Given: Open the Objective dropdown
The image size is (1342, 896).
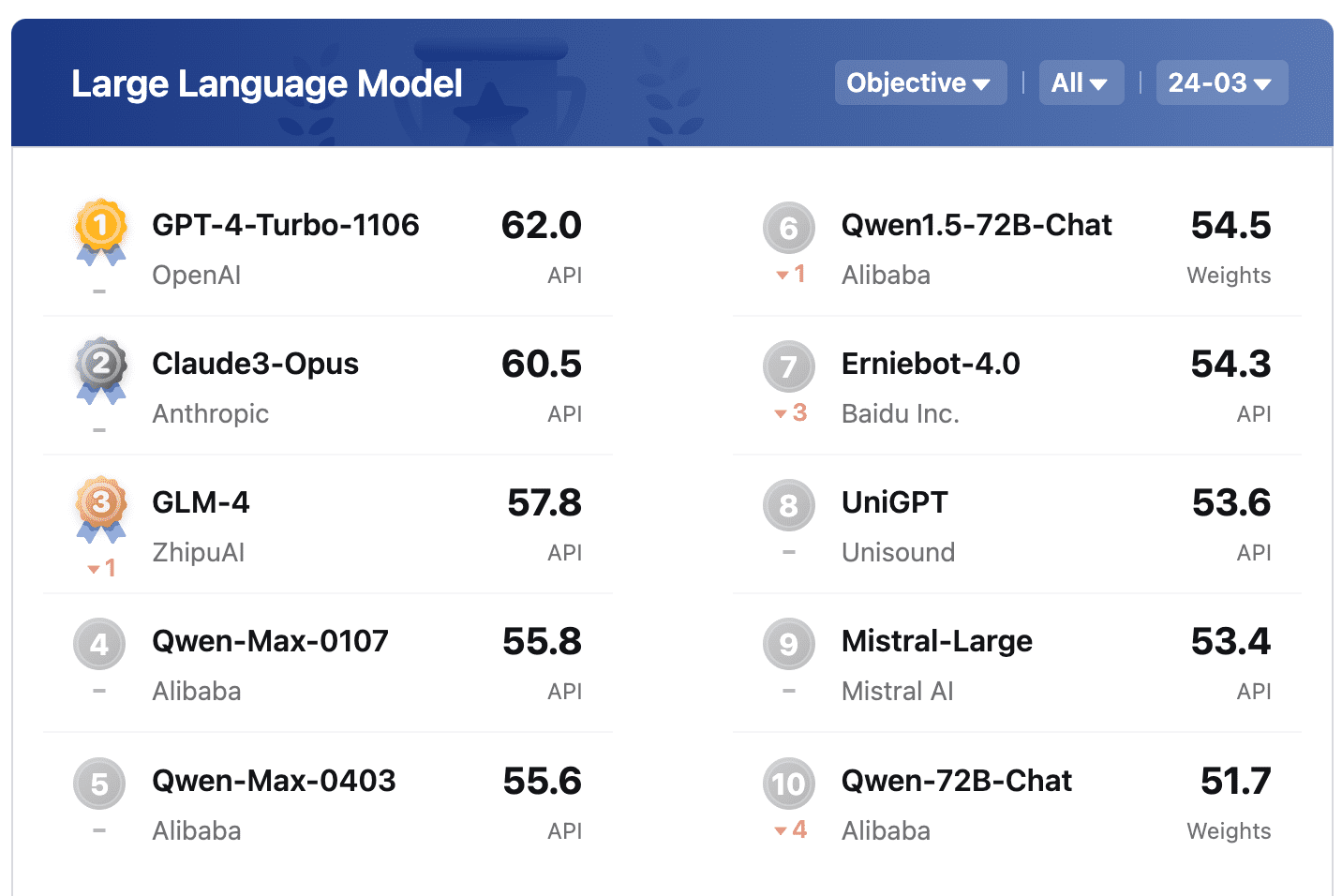Looking at the screenshot, I should 920,82.
